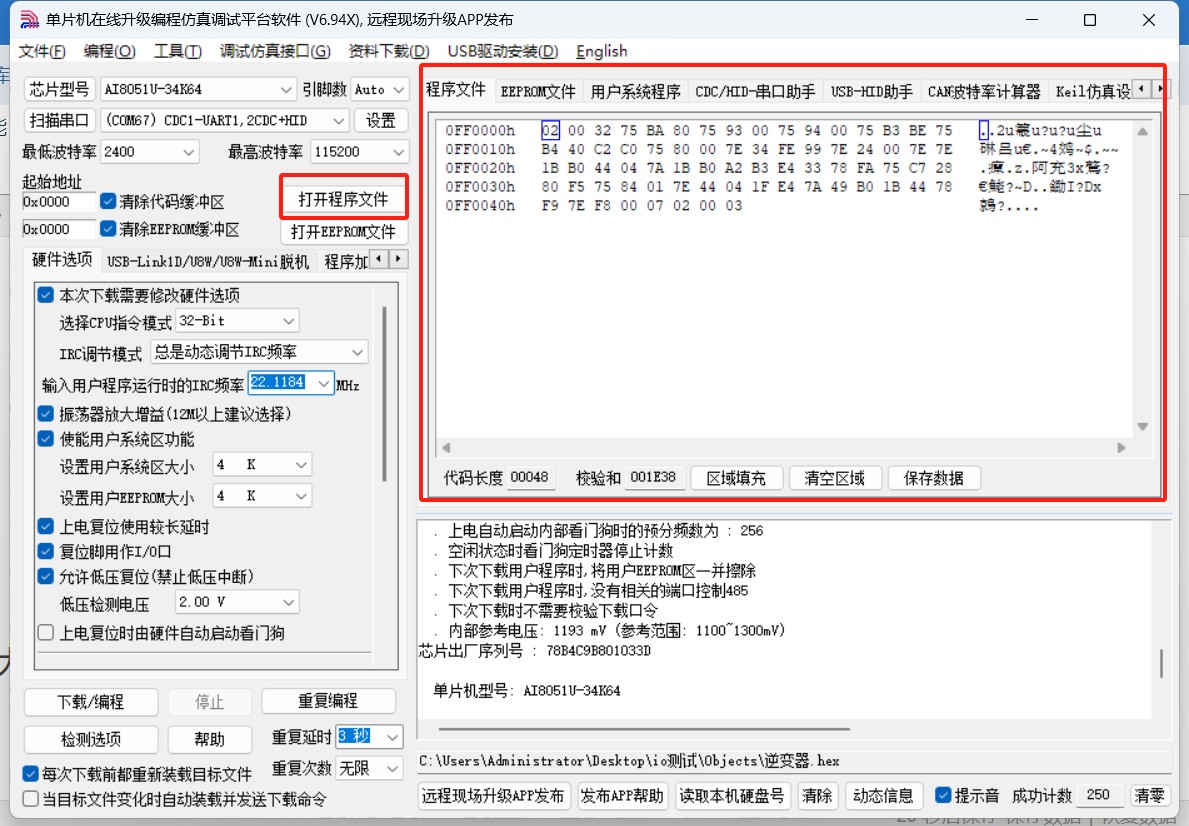Viewport: 1189px width, 826px height.
Task: Toggle 振荡器放大增益 checkbox
Action: (x=46, y=413)
